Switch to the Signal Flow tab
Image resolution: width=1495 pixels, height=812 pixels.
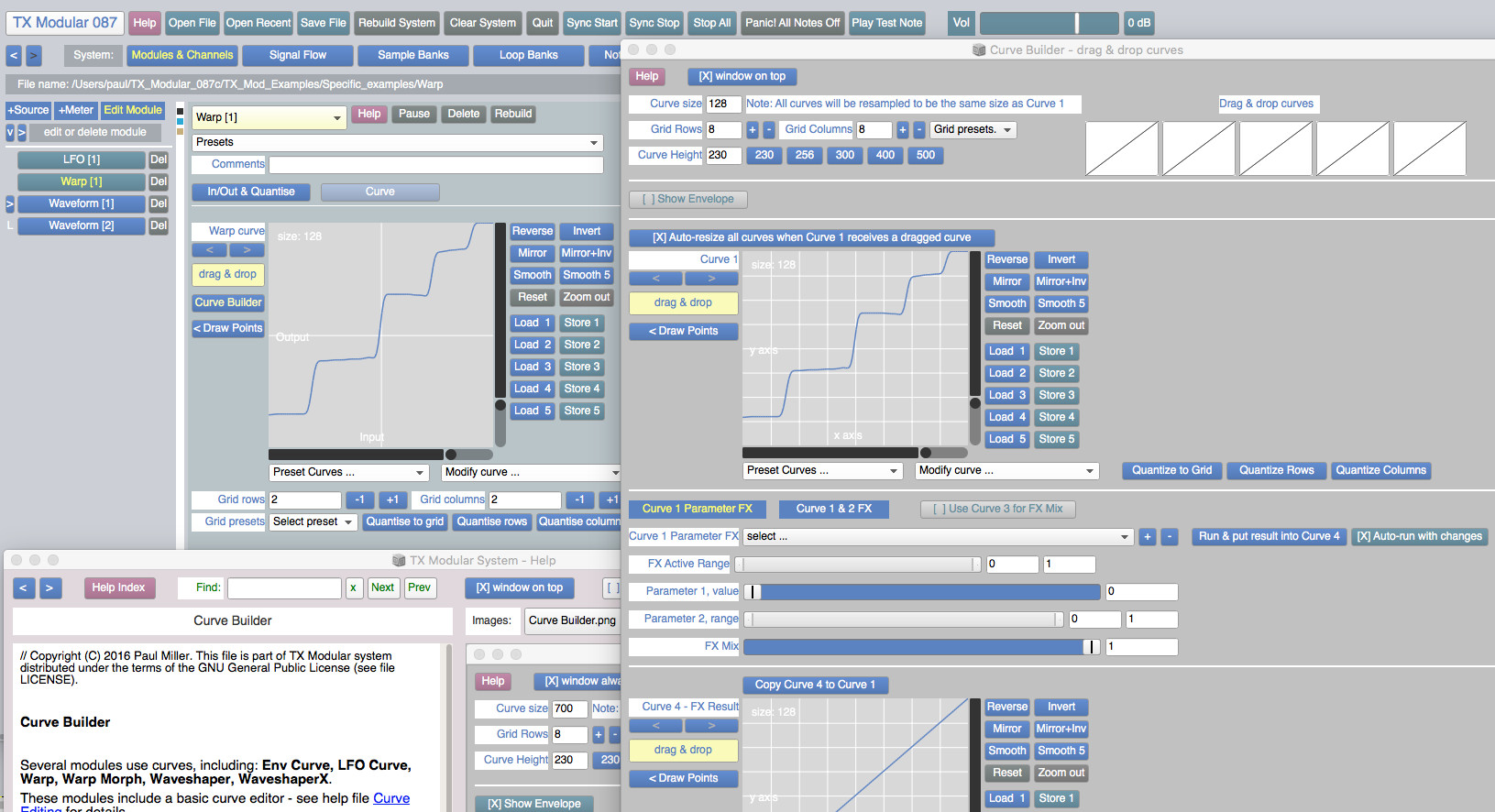click(x=297, y=56)
